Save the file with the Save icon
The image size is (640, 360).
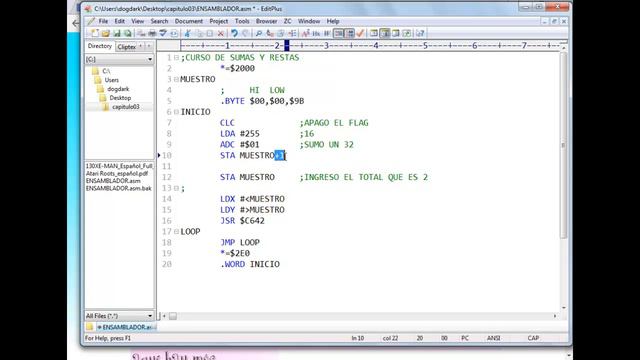pos(117,33)
